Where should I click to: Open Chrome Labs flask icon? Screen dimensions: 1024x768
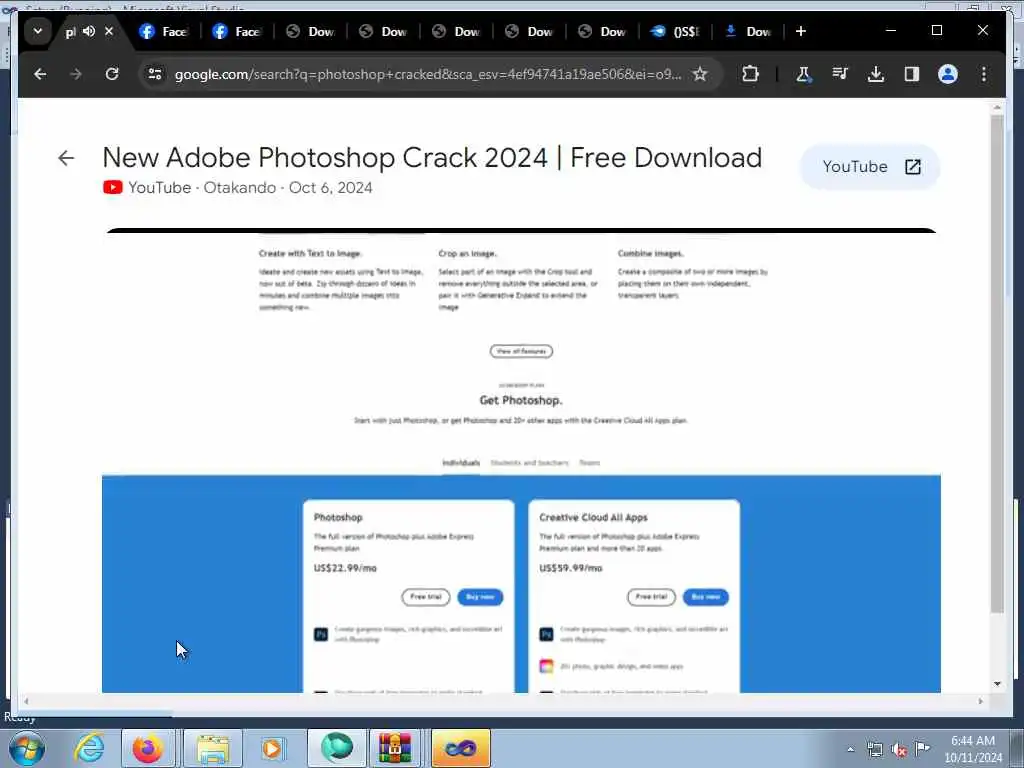click(x=803, y=74)
